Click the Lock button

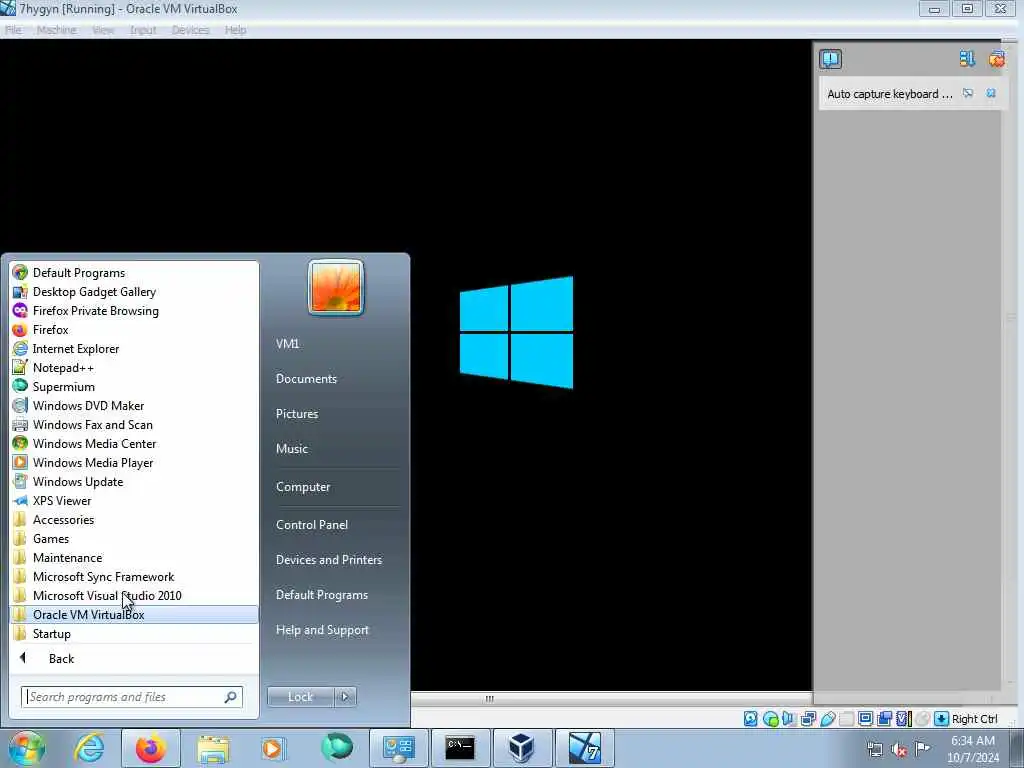(x=300, y=697)
